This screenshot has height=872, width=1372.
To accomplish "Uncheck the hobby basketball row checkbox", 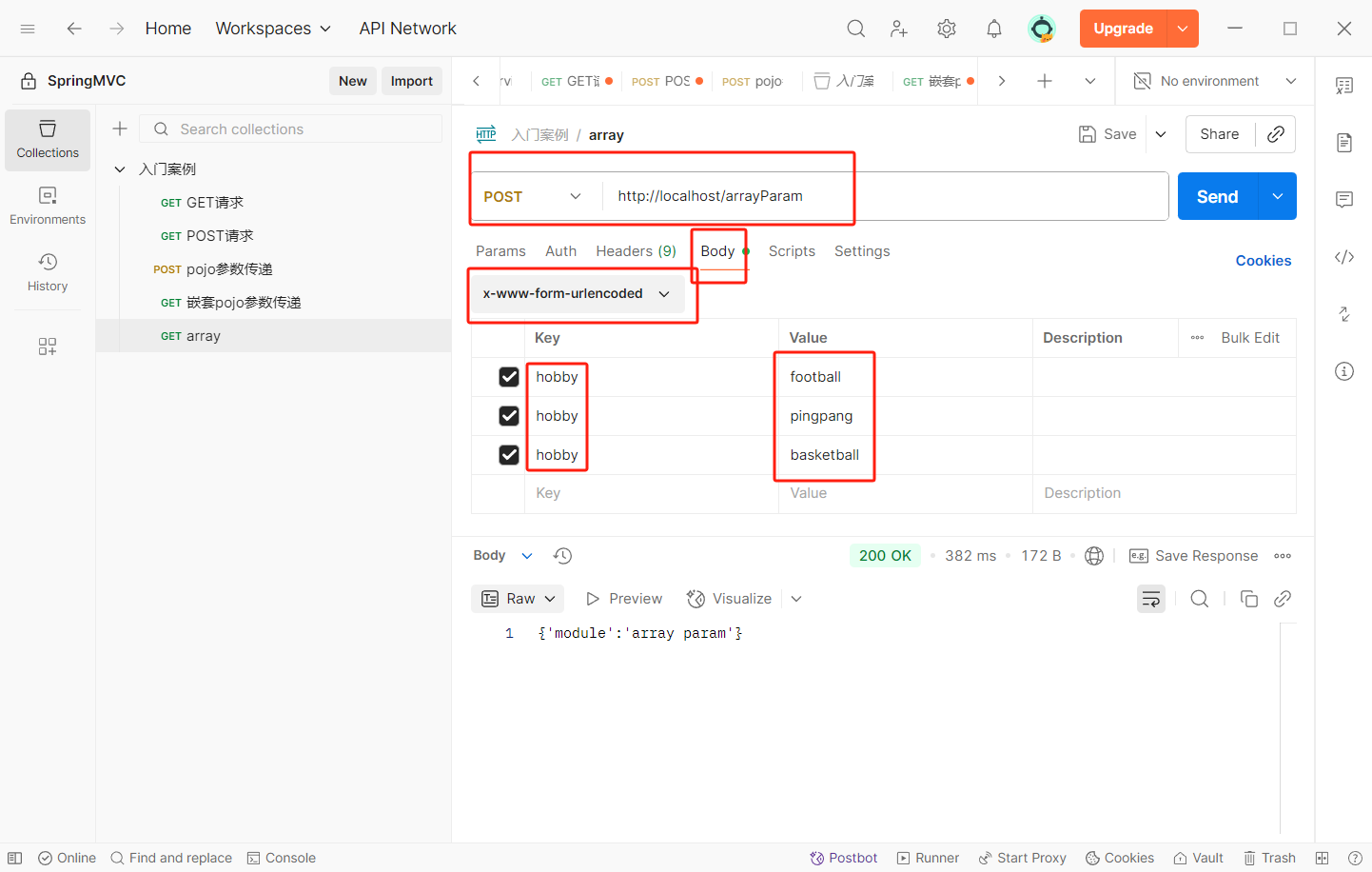I will tap(509, 455).
